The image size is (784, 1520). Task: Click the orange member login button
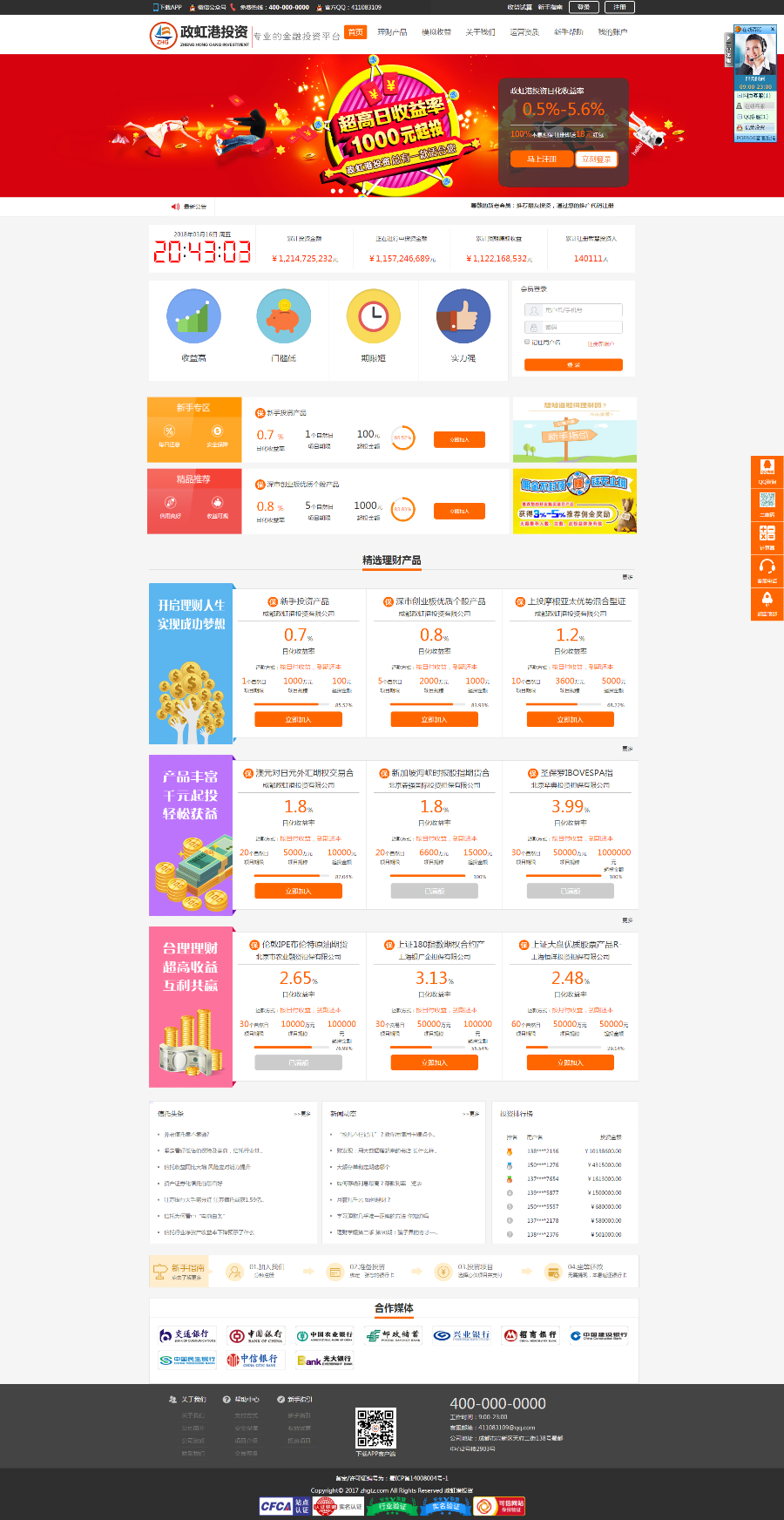(573, 365)
